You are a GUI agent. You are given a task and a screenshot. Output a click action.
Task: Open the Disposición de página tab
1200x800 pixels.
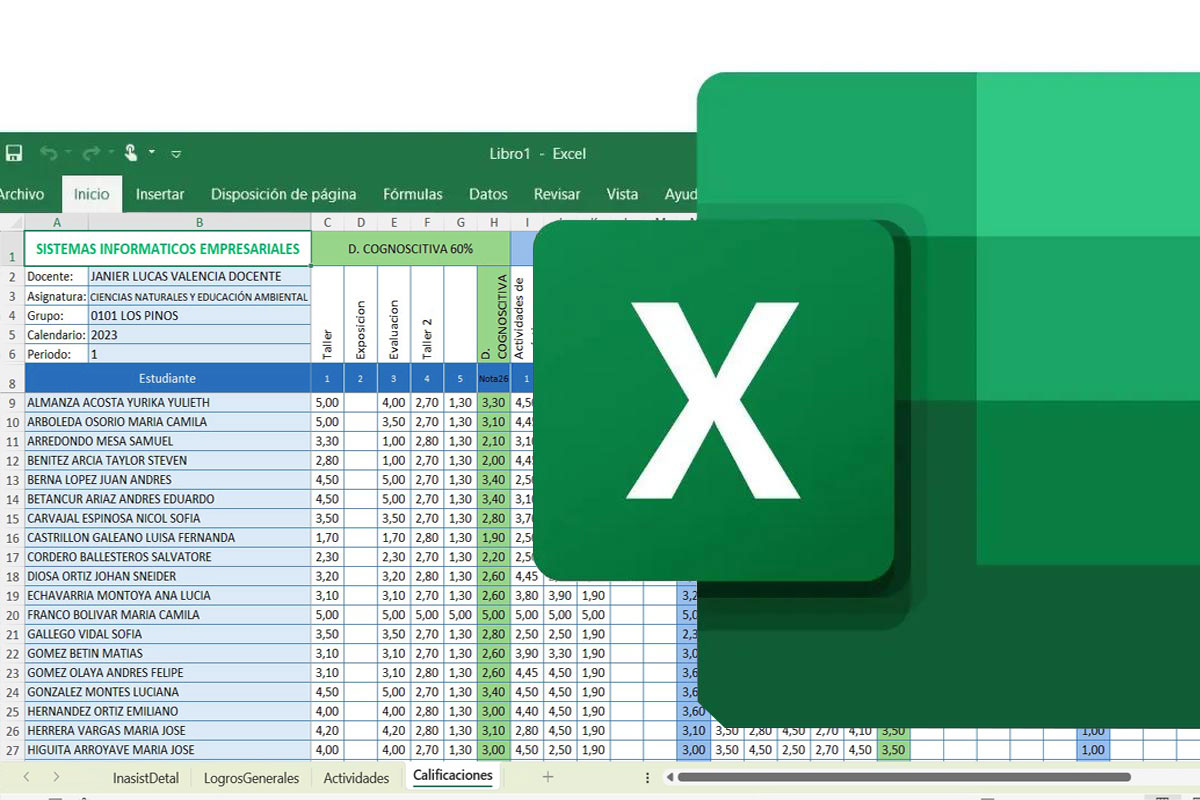coord(283,194)
